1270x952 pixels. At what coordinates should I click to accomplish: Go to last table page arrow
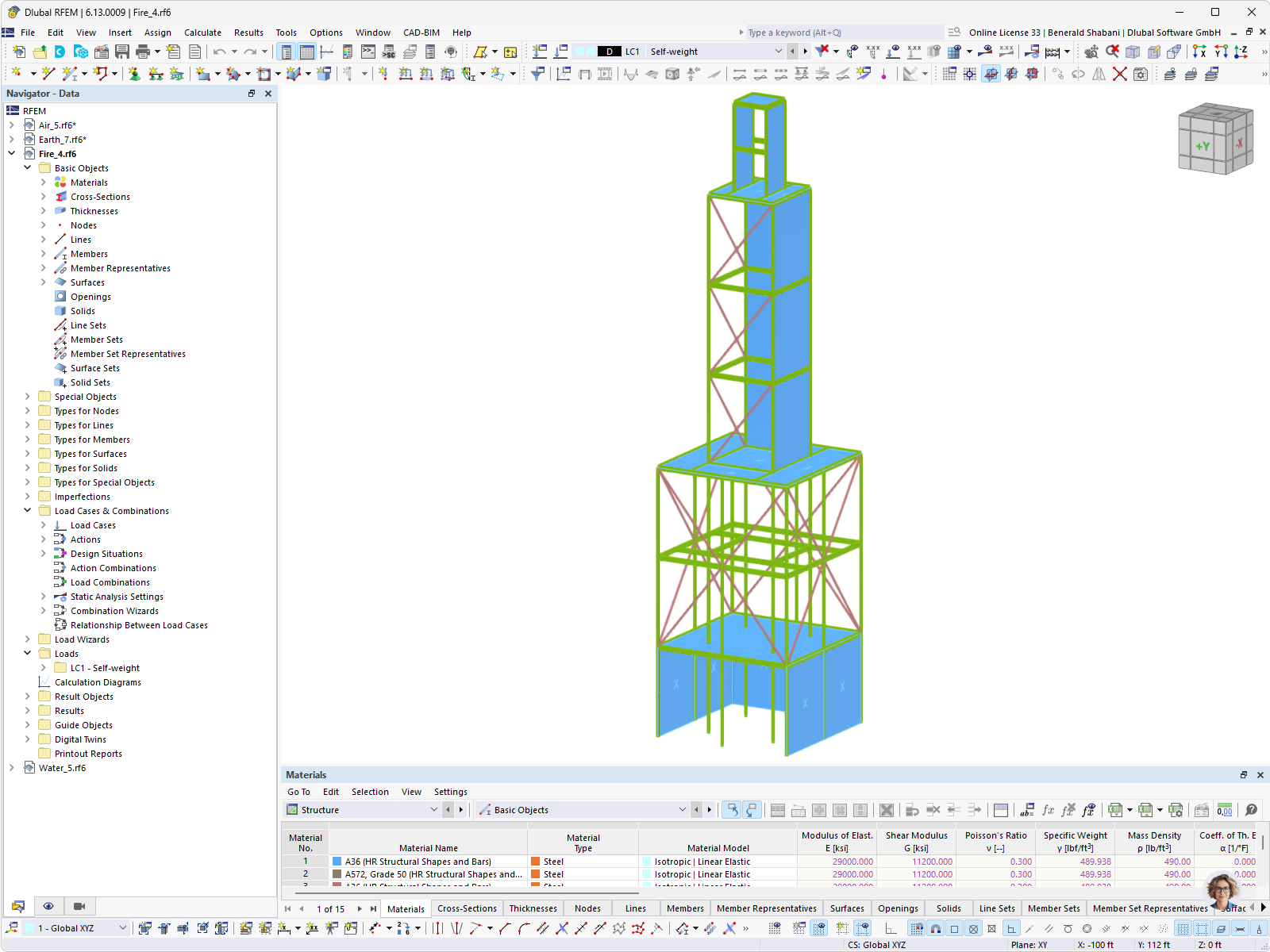coord(373,908)
